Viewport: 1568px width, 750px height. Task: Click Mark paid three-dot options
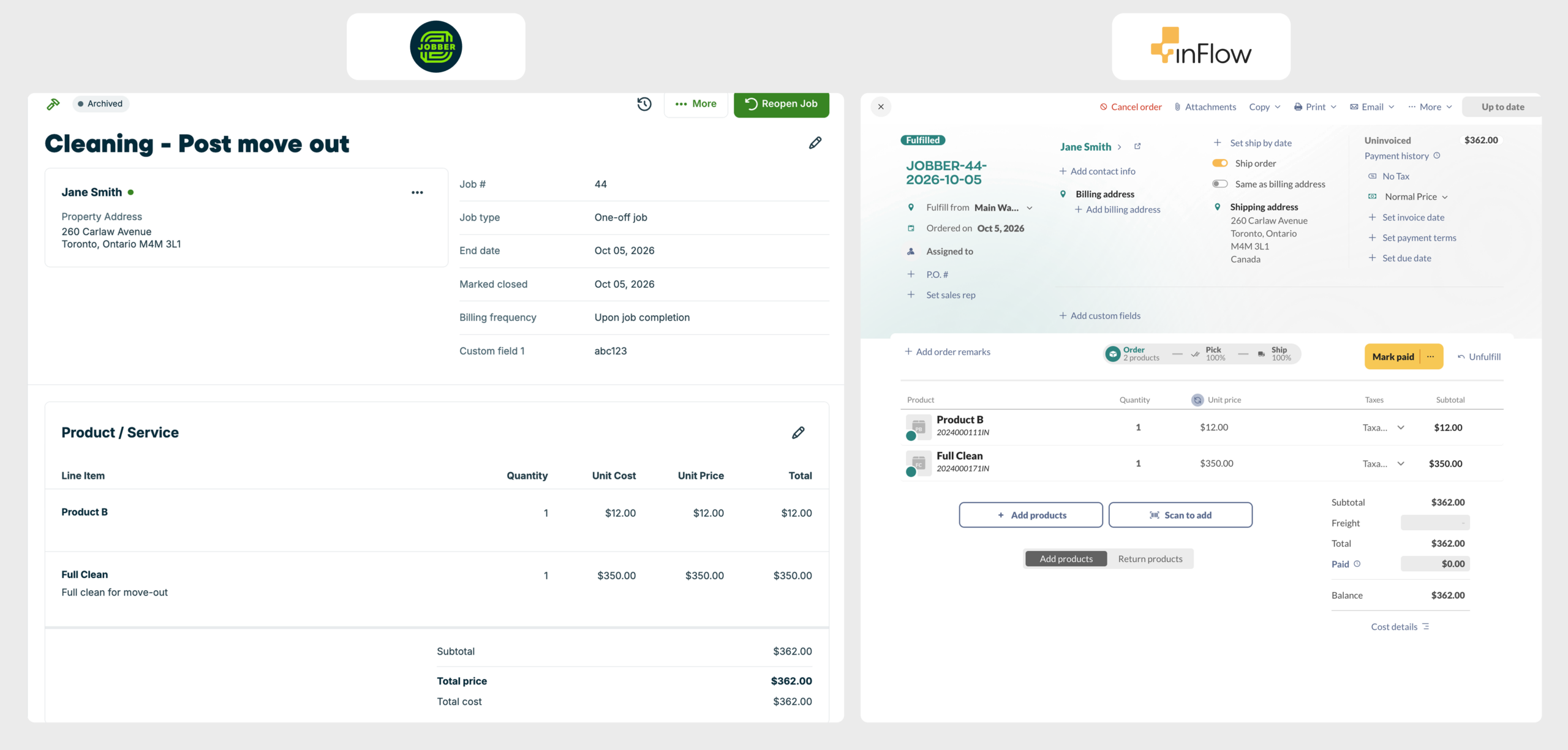(x=1431, y=356)
